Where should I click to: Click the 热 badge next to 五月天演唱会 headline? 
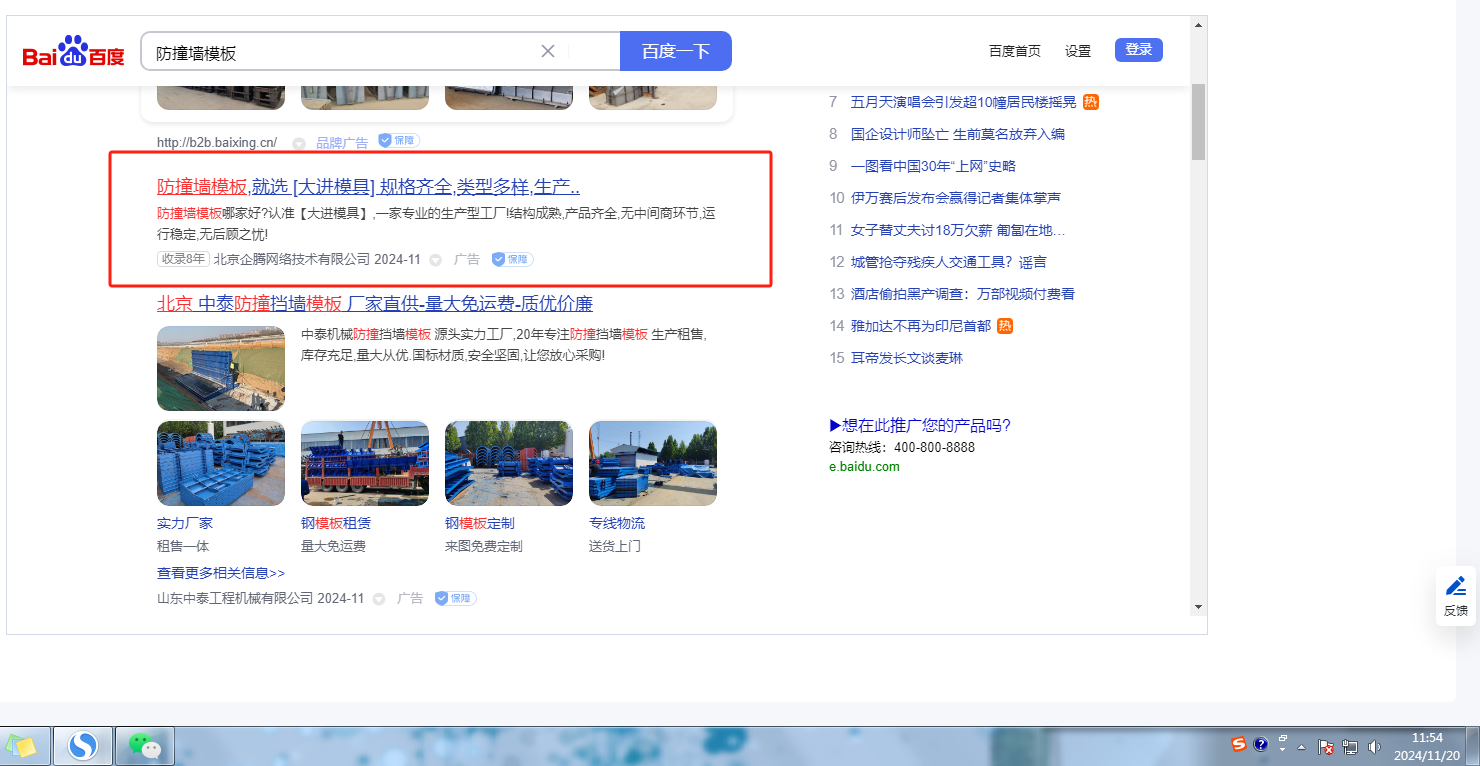(x=1091, y=102)
